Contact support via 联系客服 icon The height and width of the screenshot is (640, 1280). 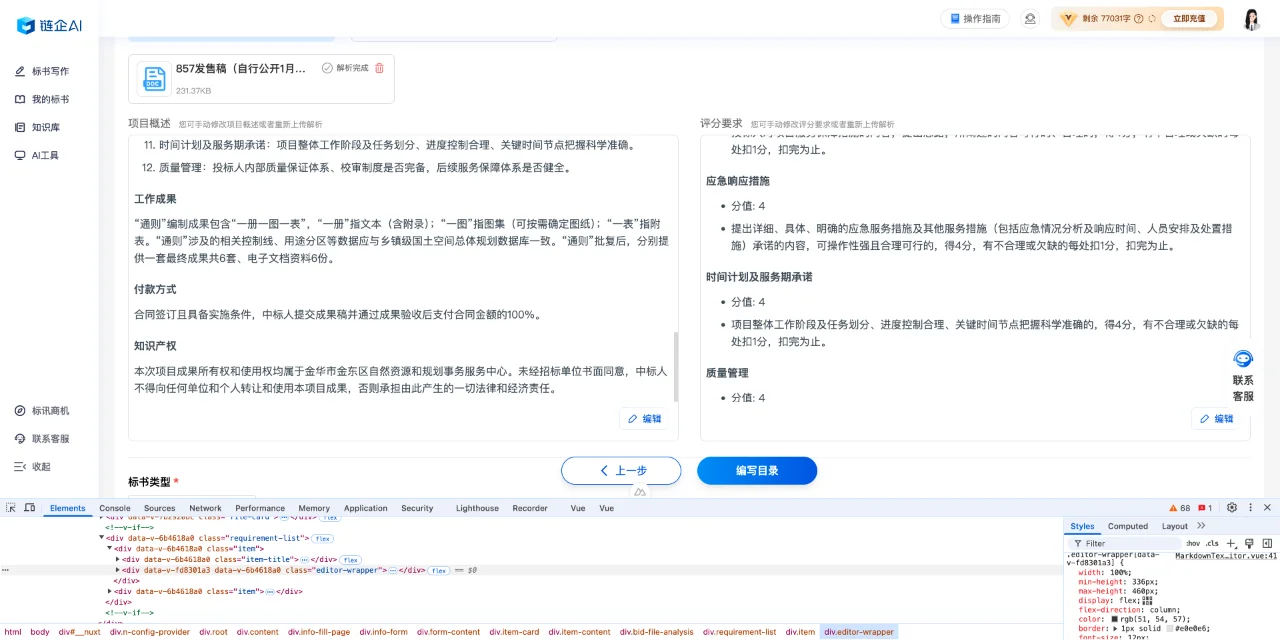point(1242,358)
